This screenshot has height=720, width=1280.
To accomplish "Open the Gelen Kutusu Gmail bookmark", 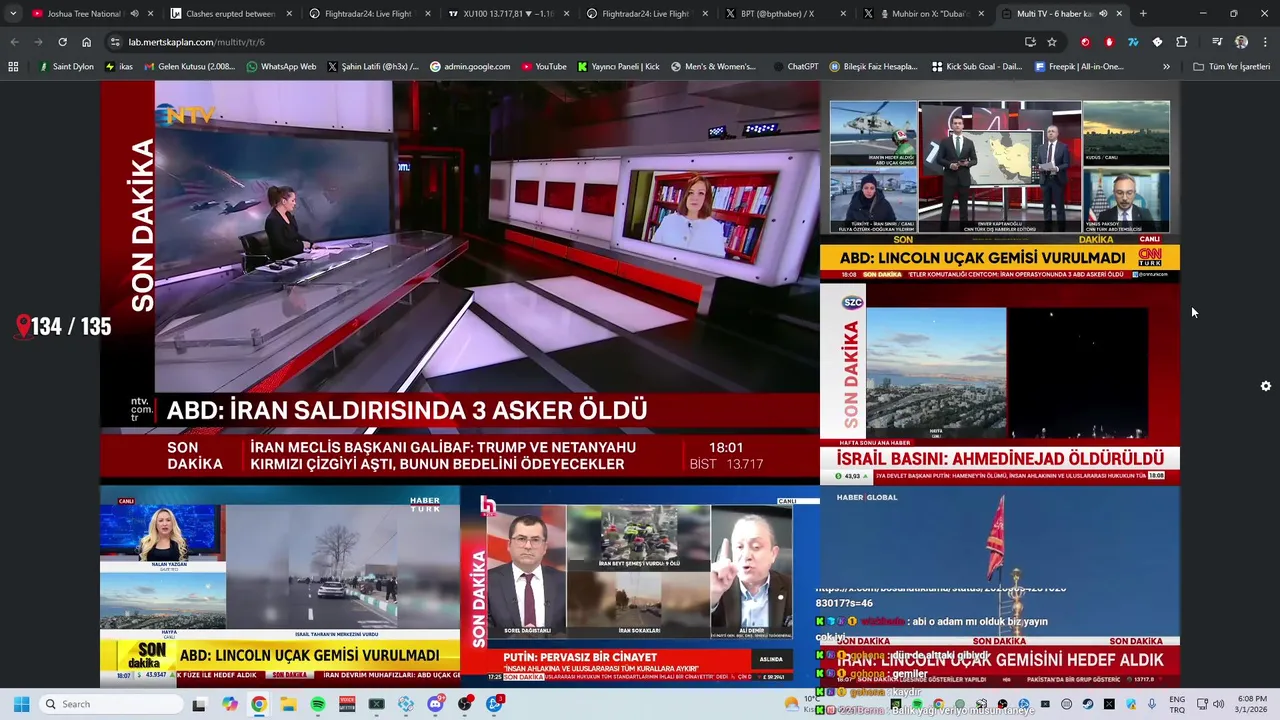I will [190, 67].
